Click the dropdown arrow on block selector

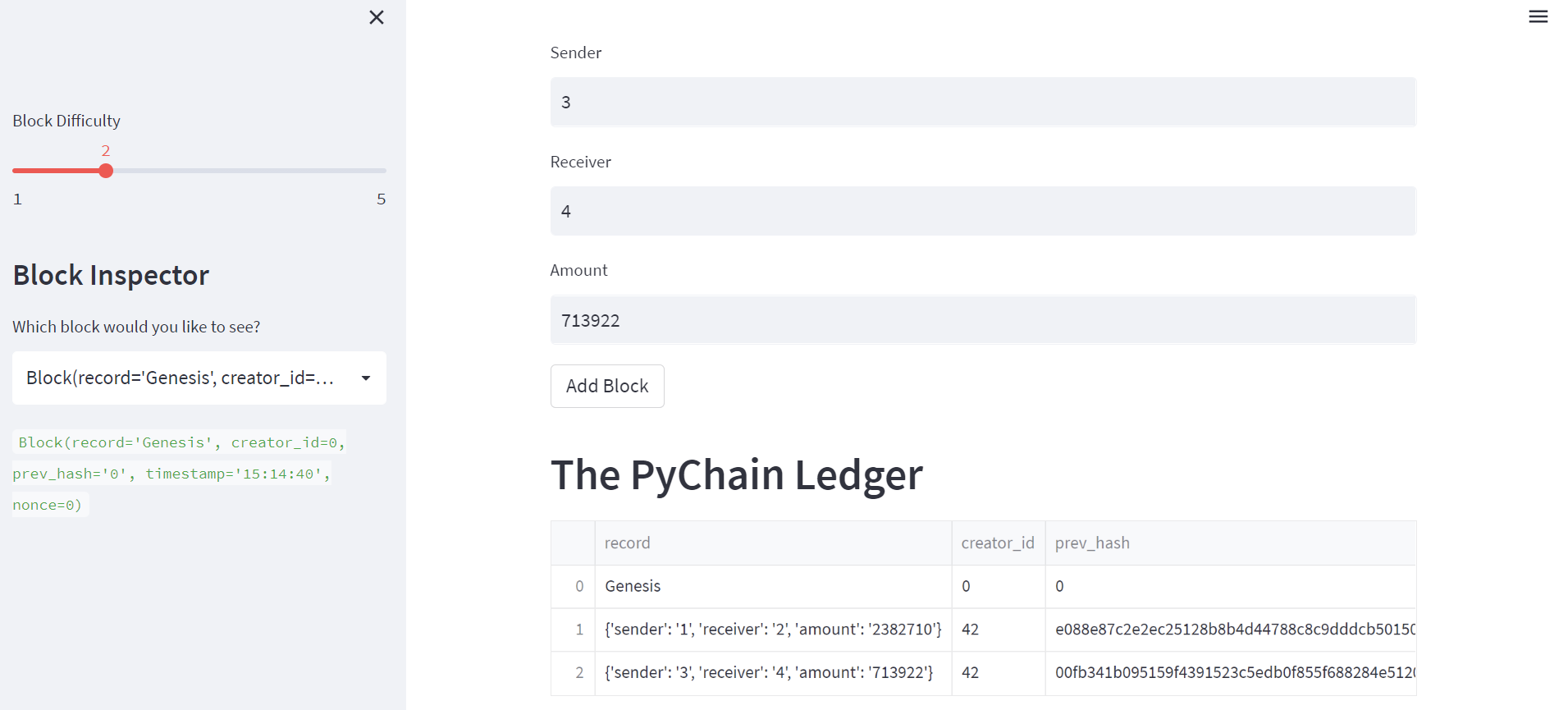[x=366, y=378]
